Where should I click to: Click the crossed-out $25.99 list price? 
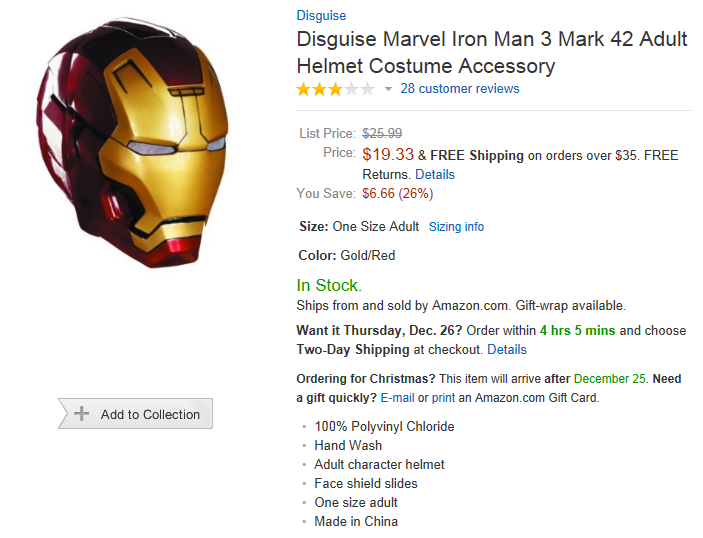[x=382, y=133]
